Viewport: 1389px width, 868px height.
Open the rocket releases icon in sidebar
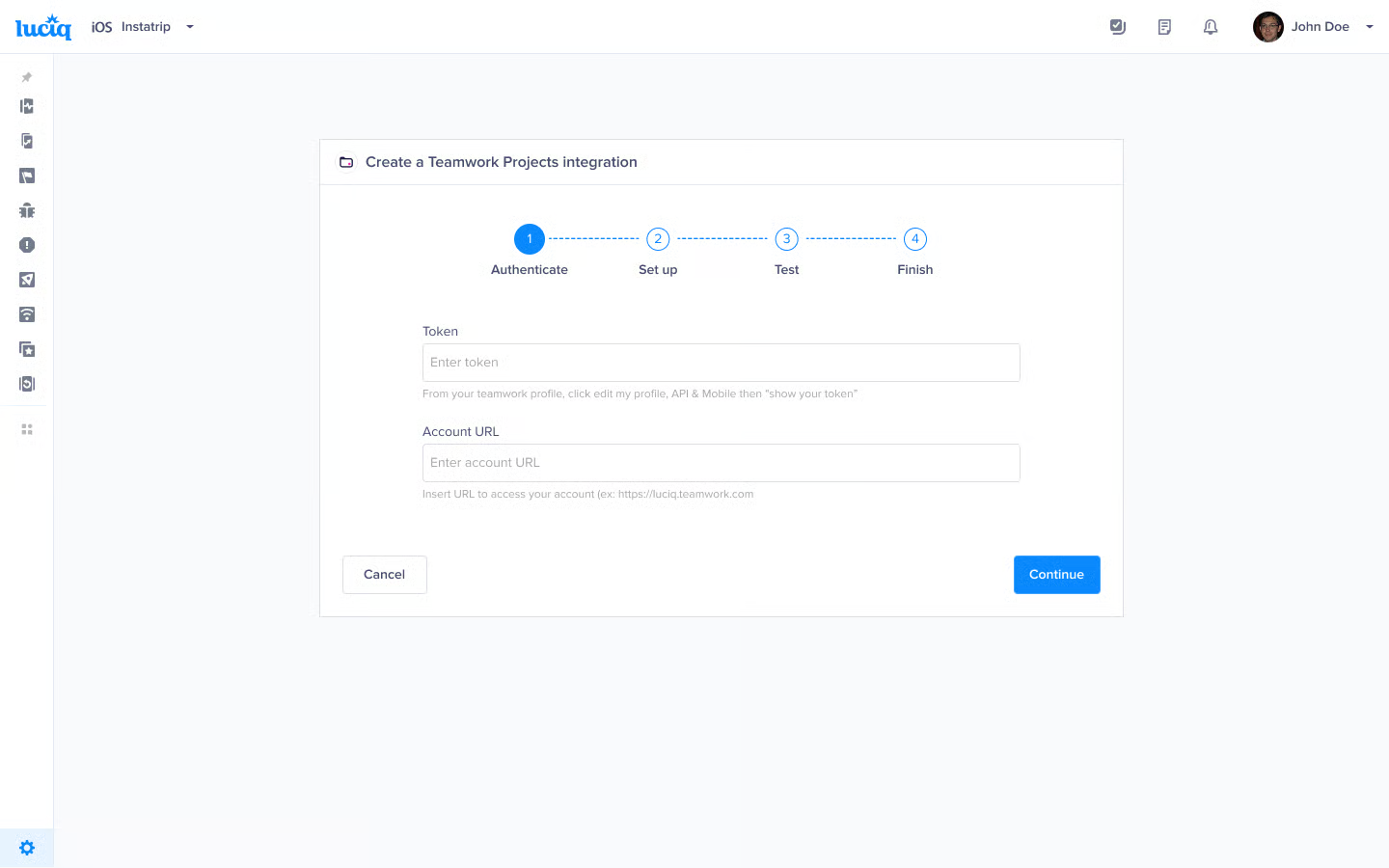[x=27, y=280]
